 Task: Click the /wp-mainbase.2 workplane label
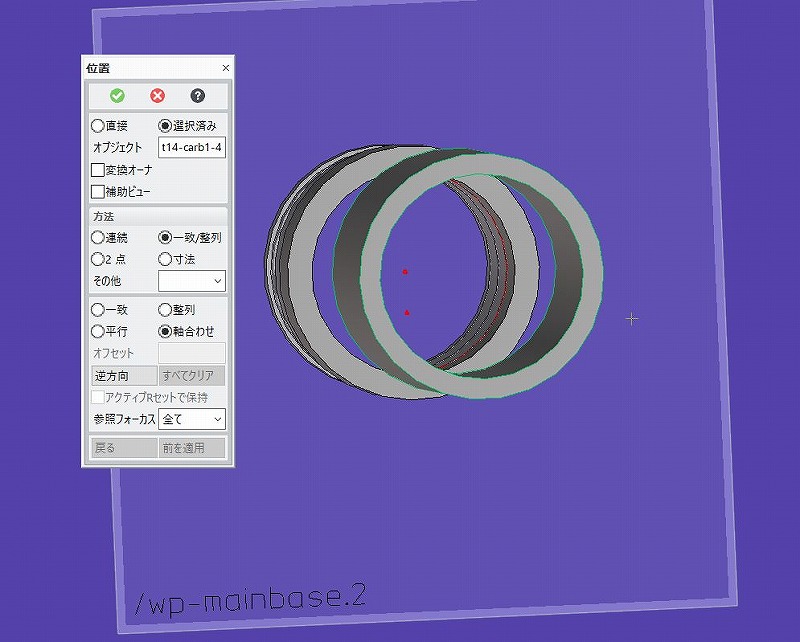tap(250, 598)
